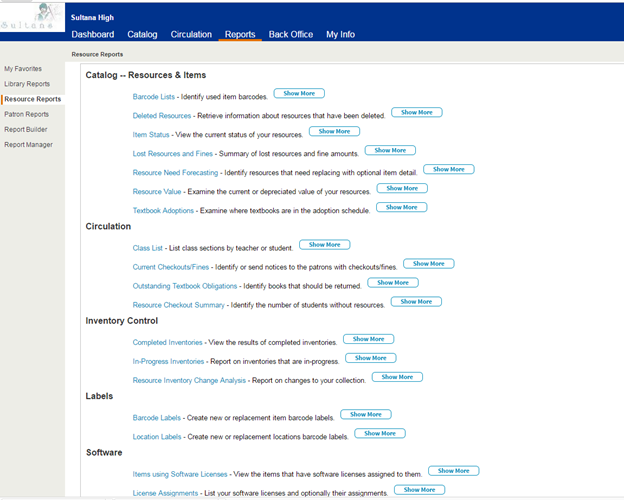624x500 pixels.
Task: Open the Location Labels report
Action: [x=157, y=437]
